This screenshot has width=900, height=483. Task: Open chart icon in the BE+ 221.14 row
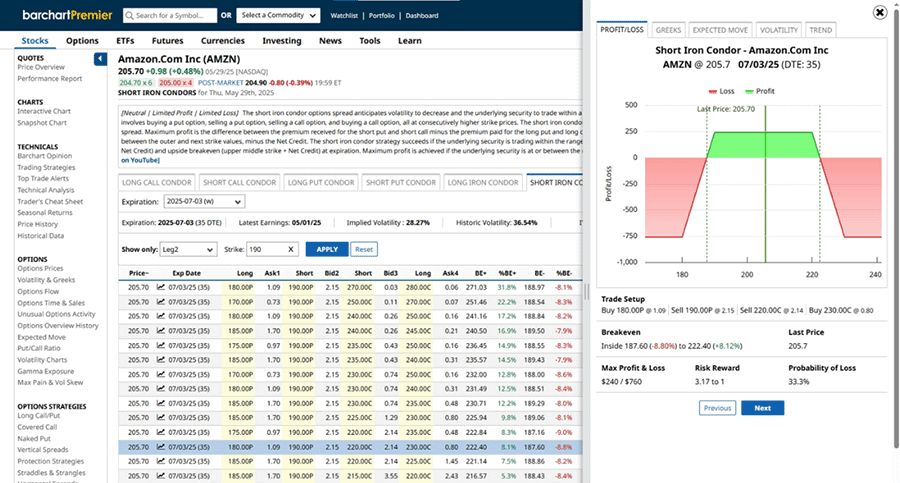[161, 461]
